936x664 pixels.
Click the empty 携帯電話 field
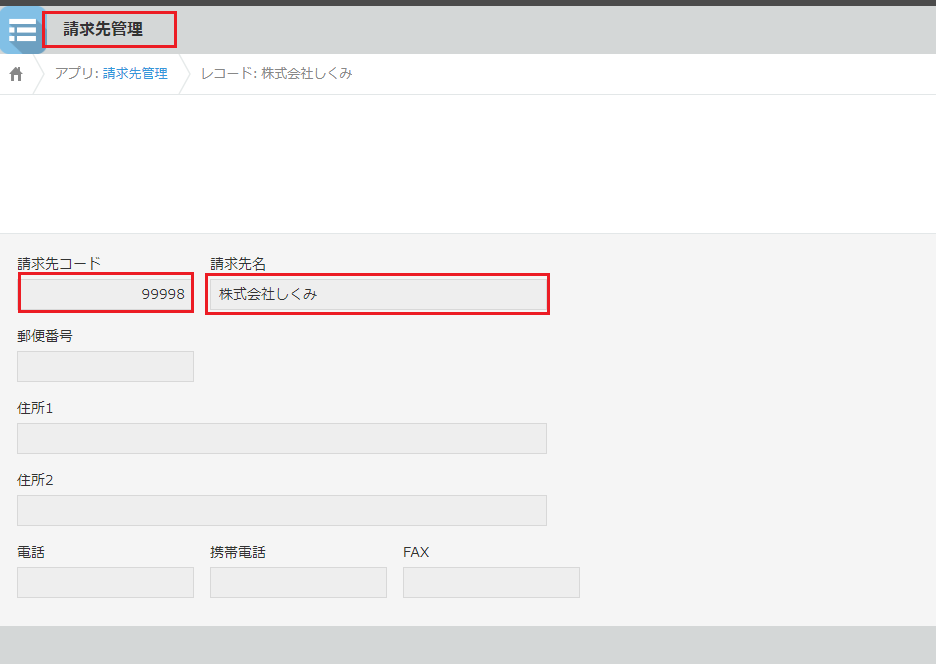[x=298, y=582]
